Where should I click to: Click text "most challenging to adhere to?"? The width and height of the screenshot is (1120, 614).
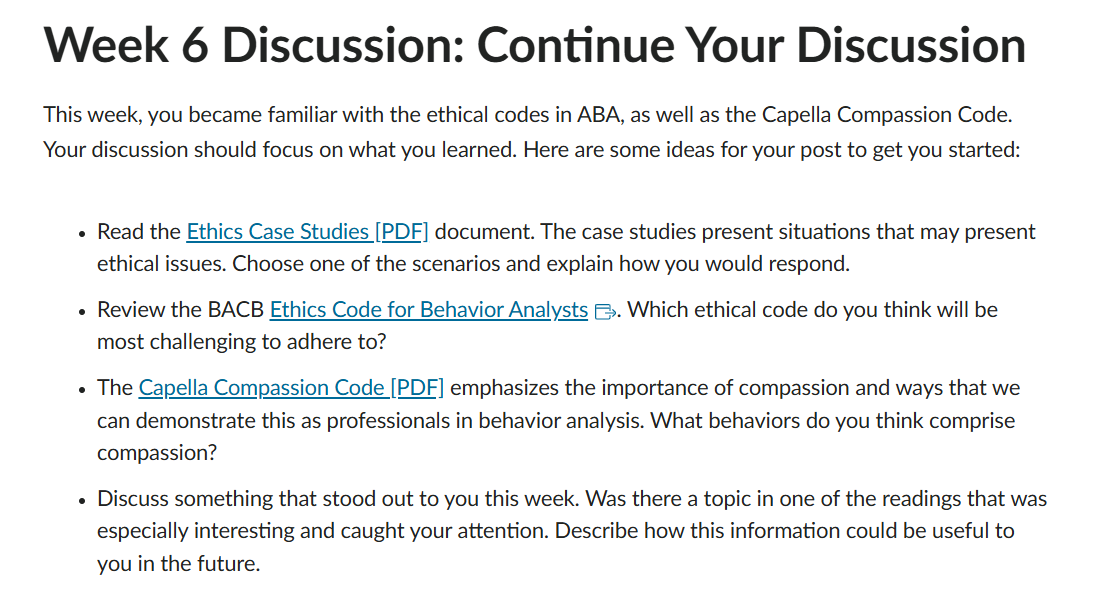[x=241, y=342]
